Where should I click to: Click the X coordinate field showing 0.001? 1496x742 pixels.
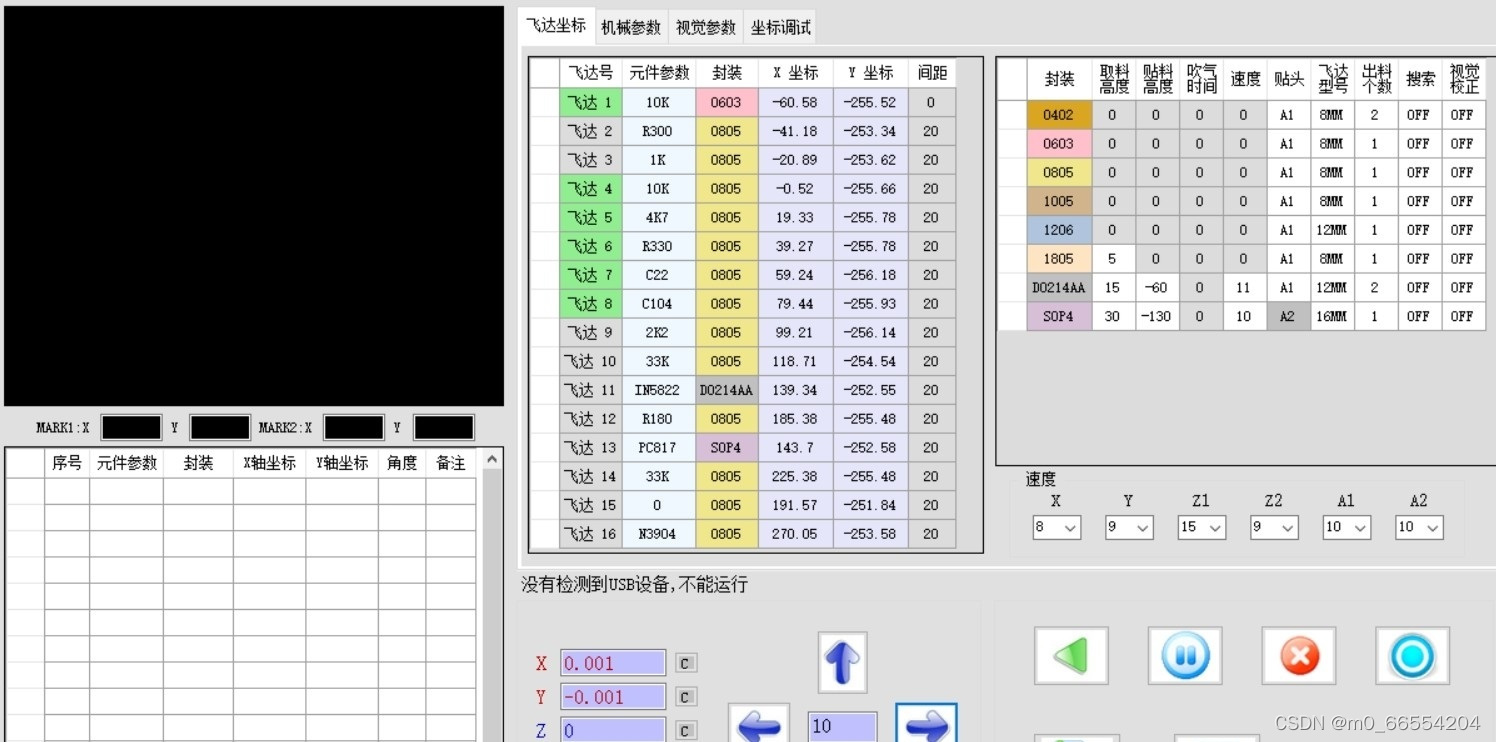613,663
